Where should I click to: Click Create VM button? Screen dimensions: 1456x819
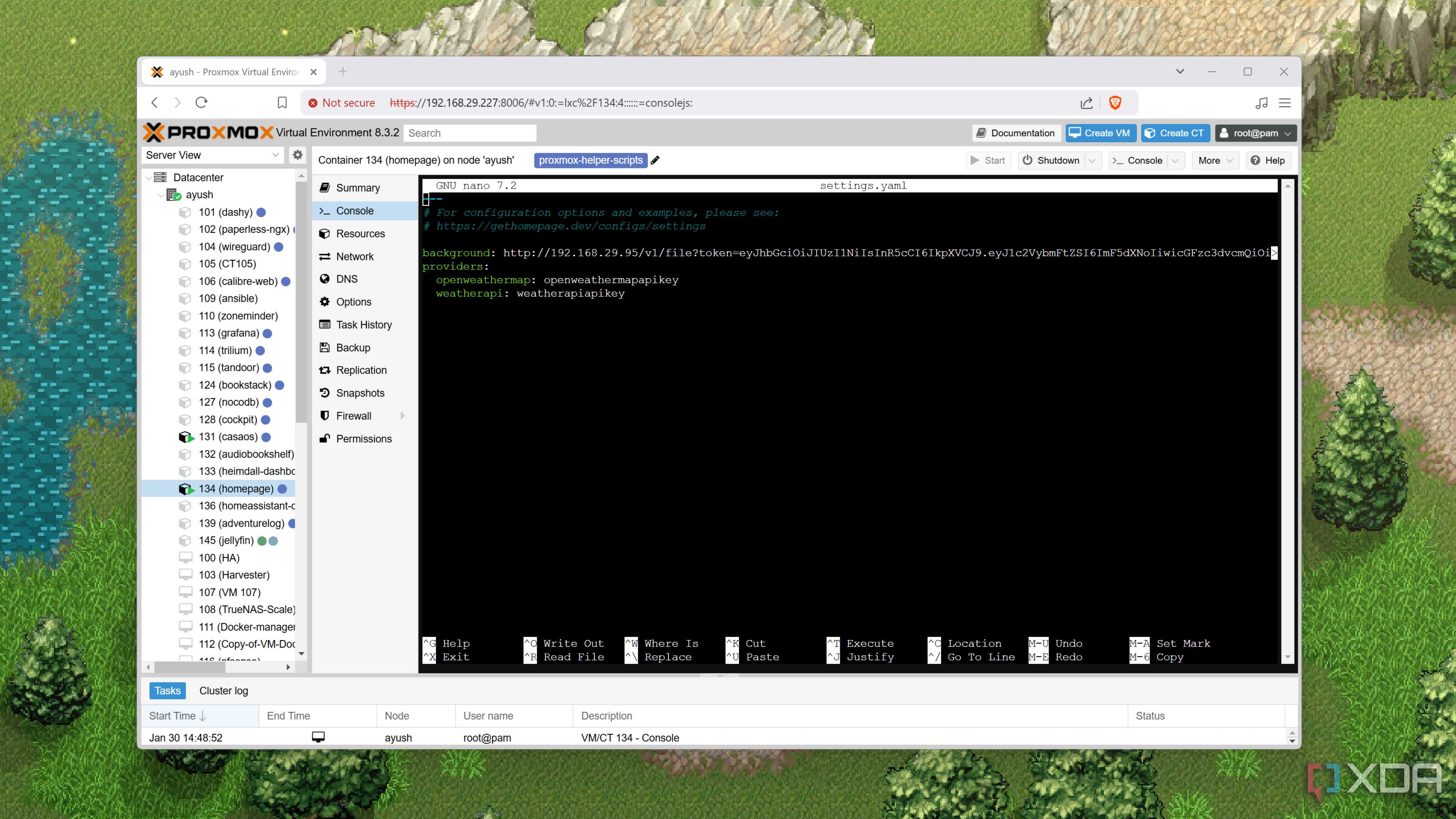[1100, 133]
